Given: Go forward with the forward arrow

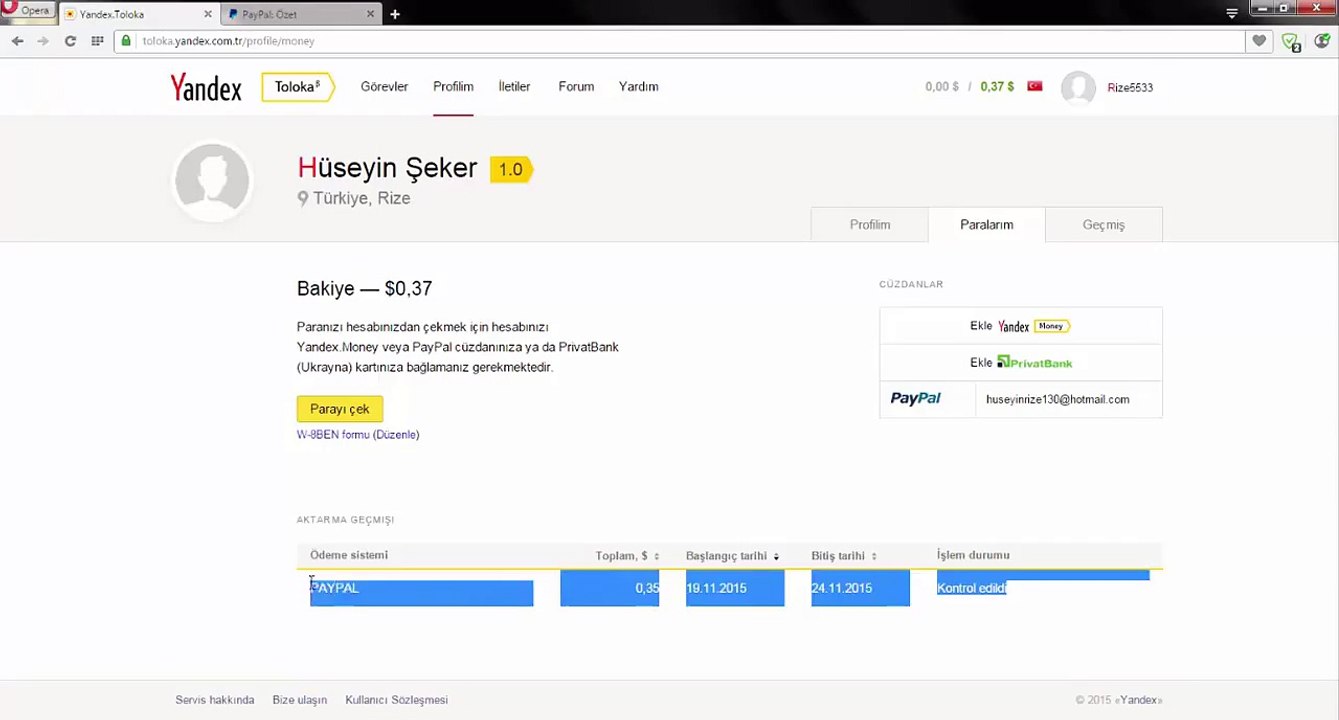Looking at the screenshot, I should click(x=43, y=41).
